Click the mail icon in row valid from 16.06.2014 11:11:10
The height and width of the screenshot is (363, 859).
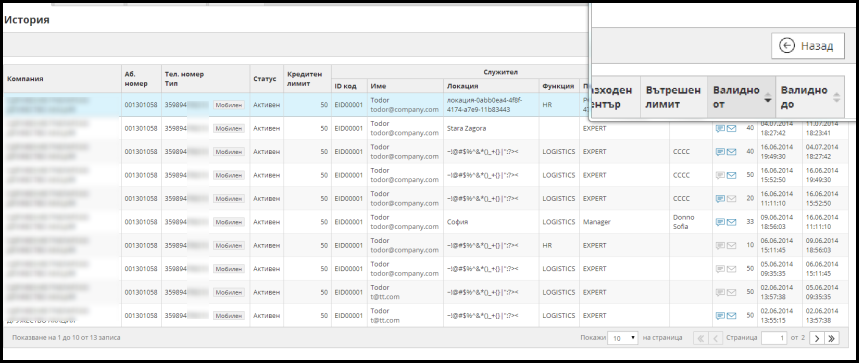731,199
